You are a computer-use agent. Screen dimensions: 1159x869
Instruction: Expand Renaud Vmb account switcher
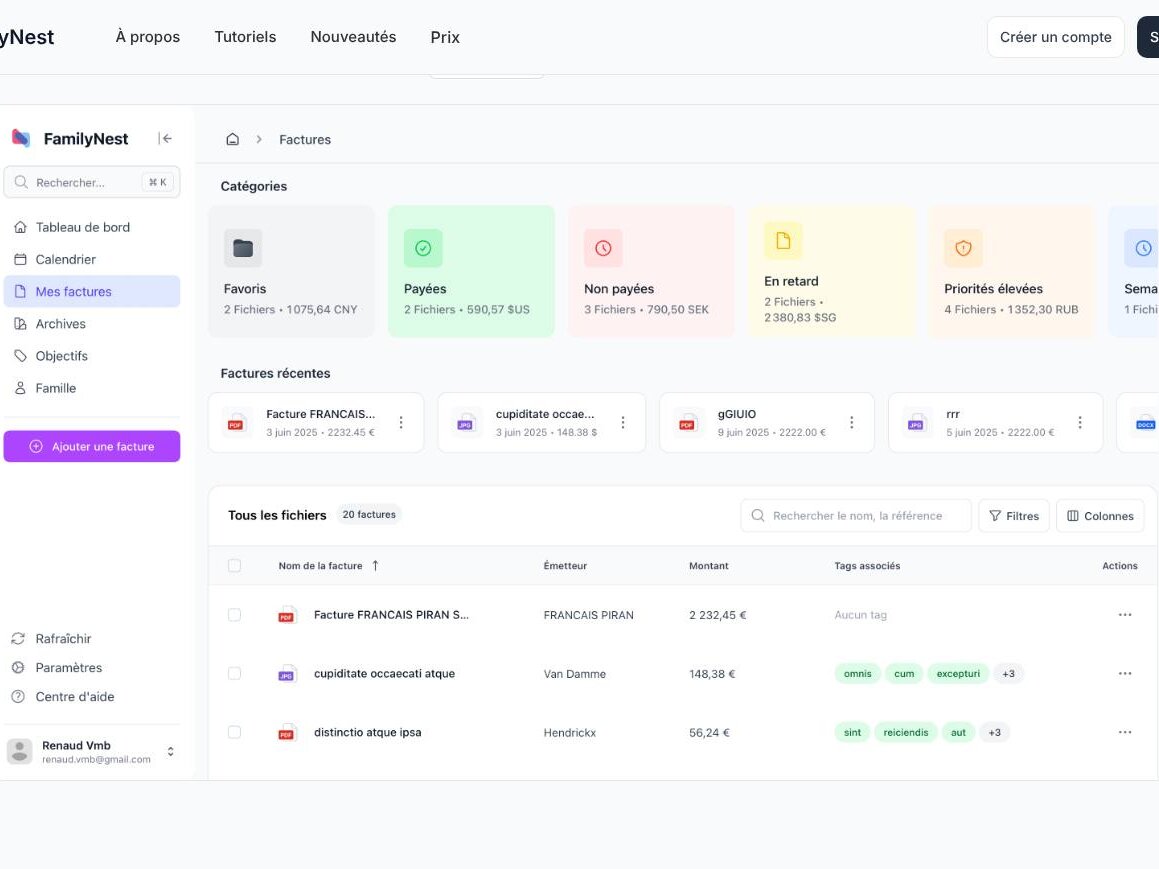171,752
